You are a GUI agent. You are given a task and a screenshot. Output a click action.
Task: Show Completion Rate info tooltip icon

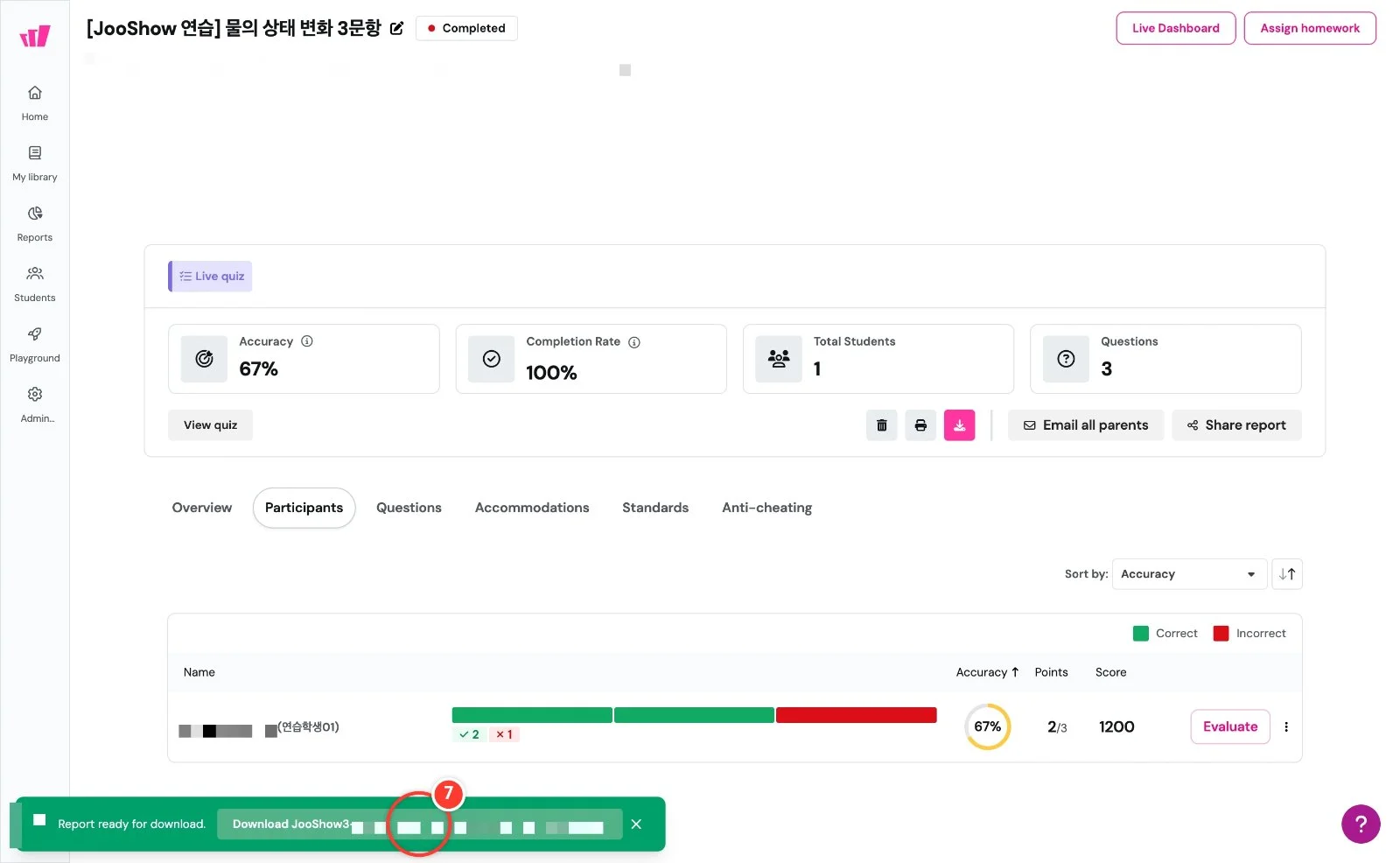(x=634, y=342)
